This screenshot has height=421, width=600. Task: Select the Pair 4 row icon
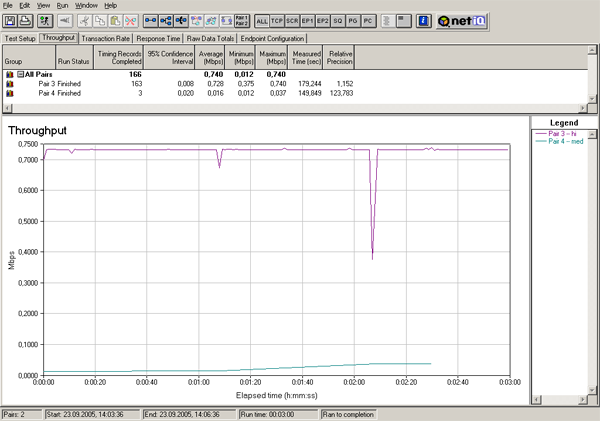coord(10,93)
